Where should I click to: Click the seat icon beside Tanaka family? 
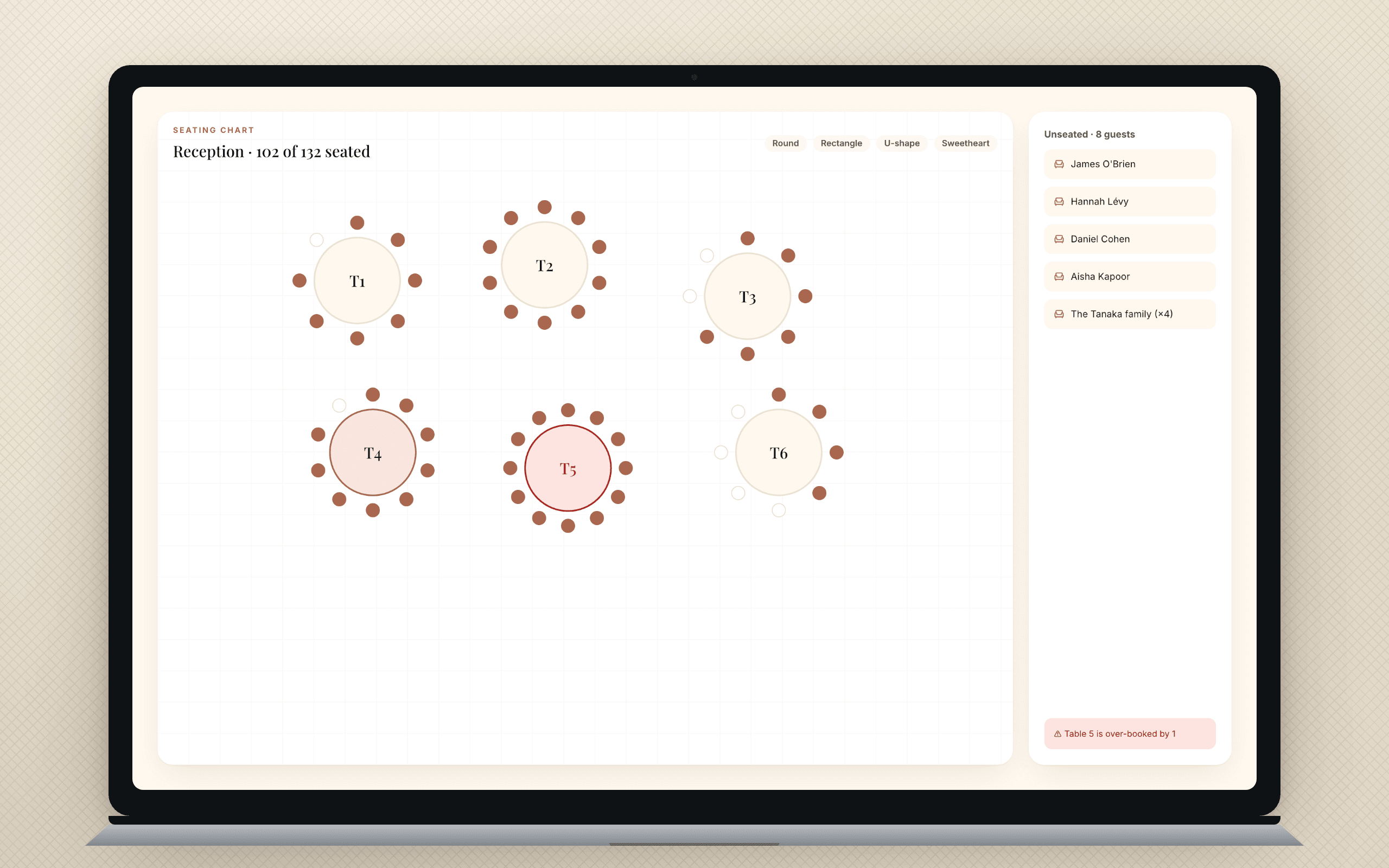pos(1059,314)
